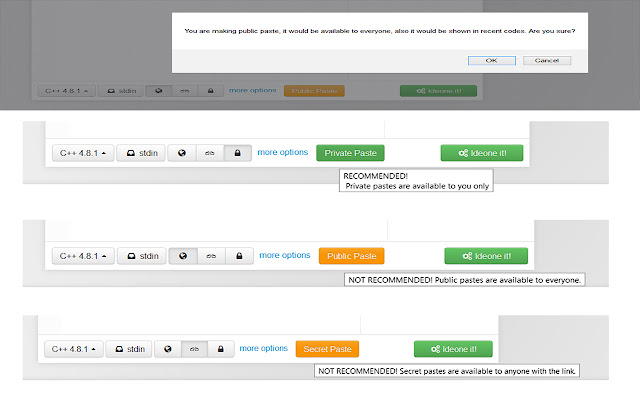Open C++ 4.8.1 language dropdown near Public Paste

[83, 256]
